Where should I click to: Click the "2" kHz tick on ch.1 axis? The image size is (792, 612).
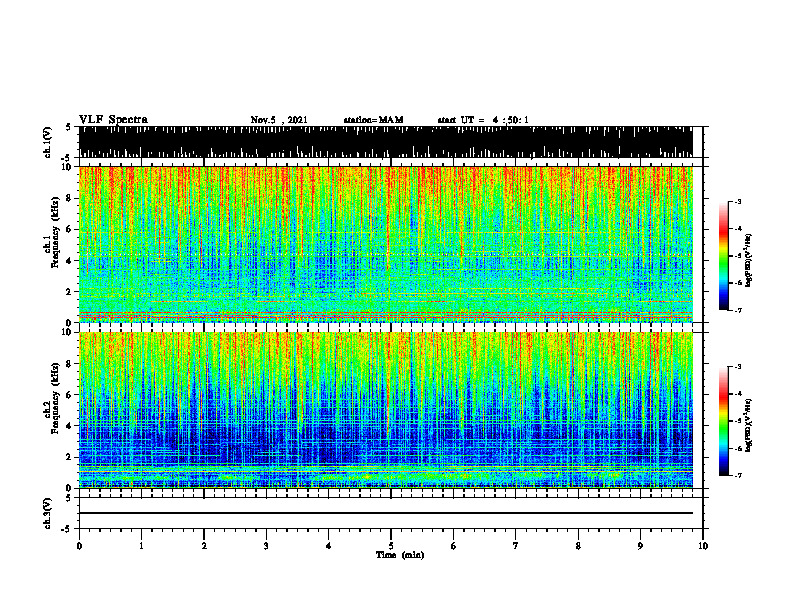coord(70,292)
